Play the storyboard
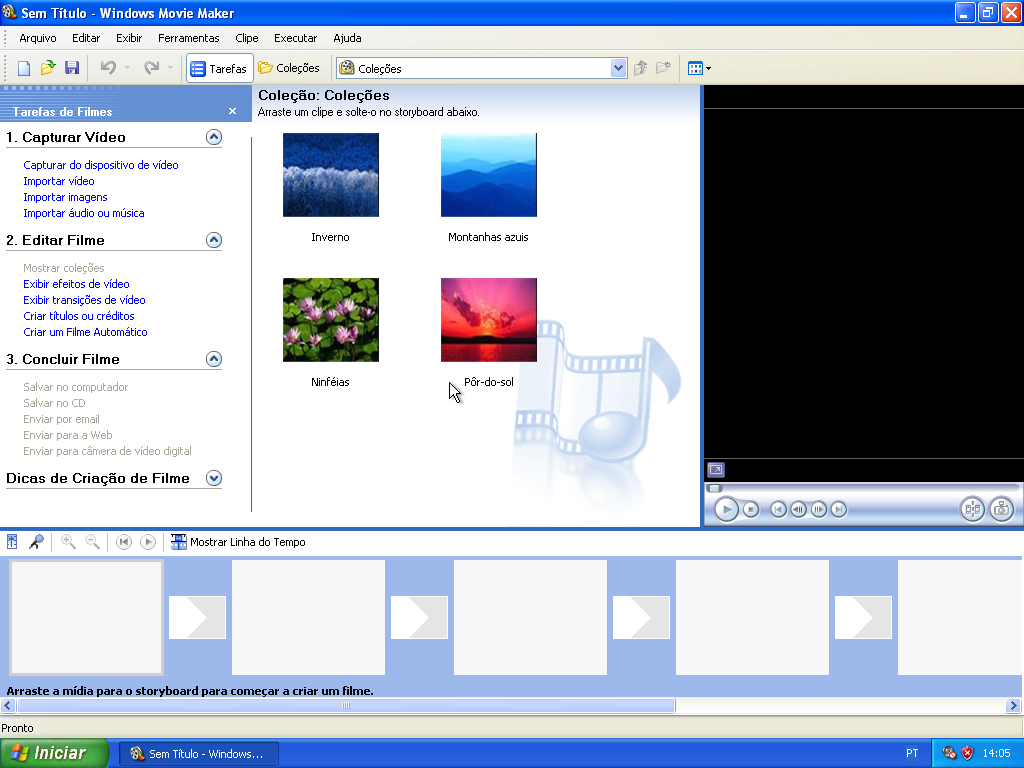 pos(148,542)
